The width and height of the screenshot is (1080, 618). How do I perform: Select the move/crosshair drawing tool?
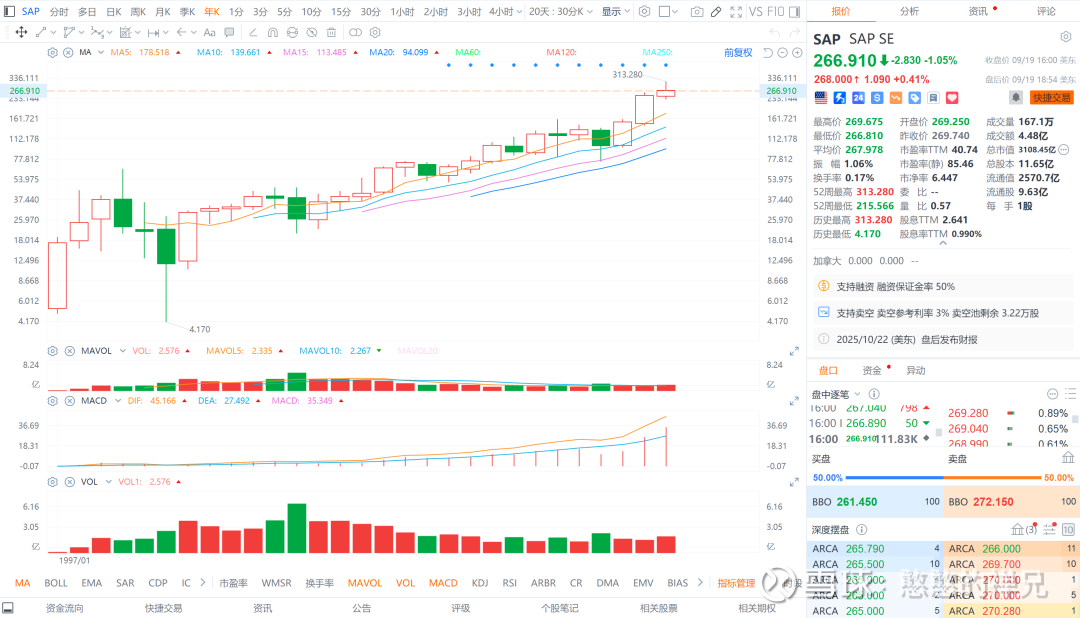click(x=21, y=32)
